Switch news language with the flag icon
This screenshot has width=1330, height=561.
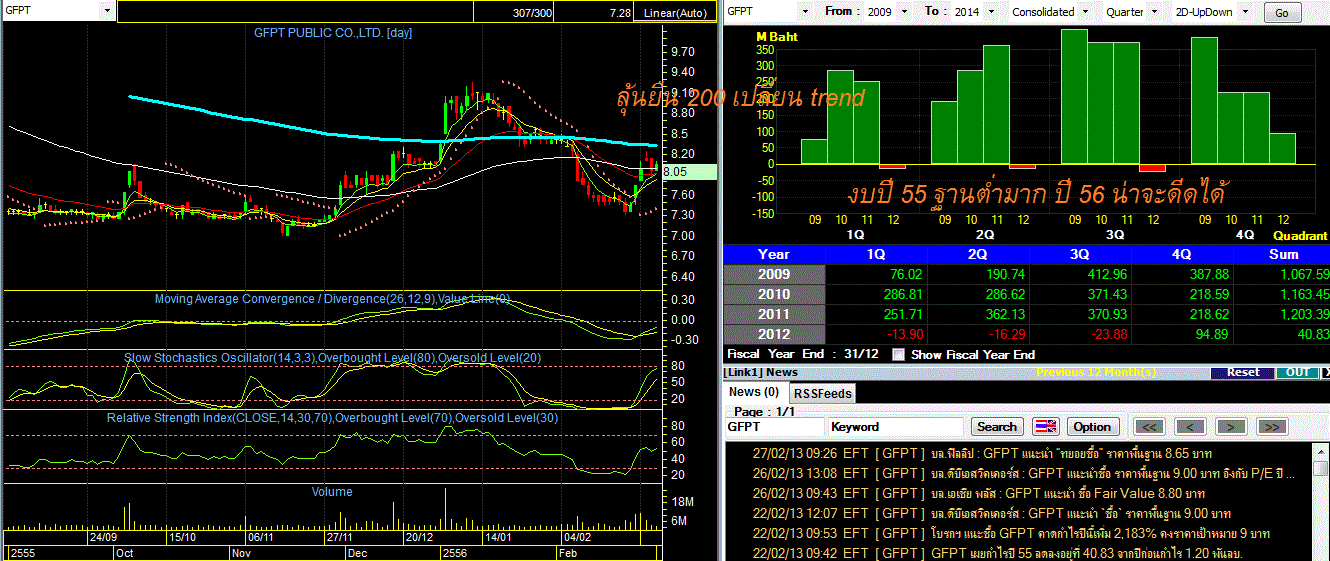click(1045, 426)
